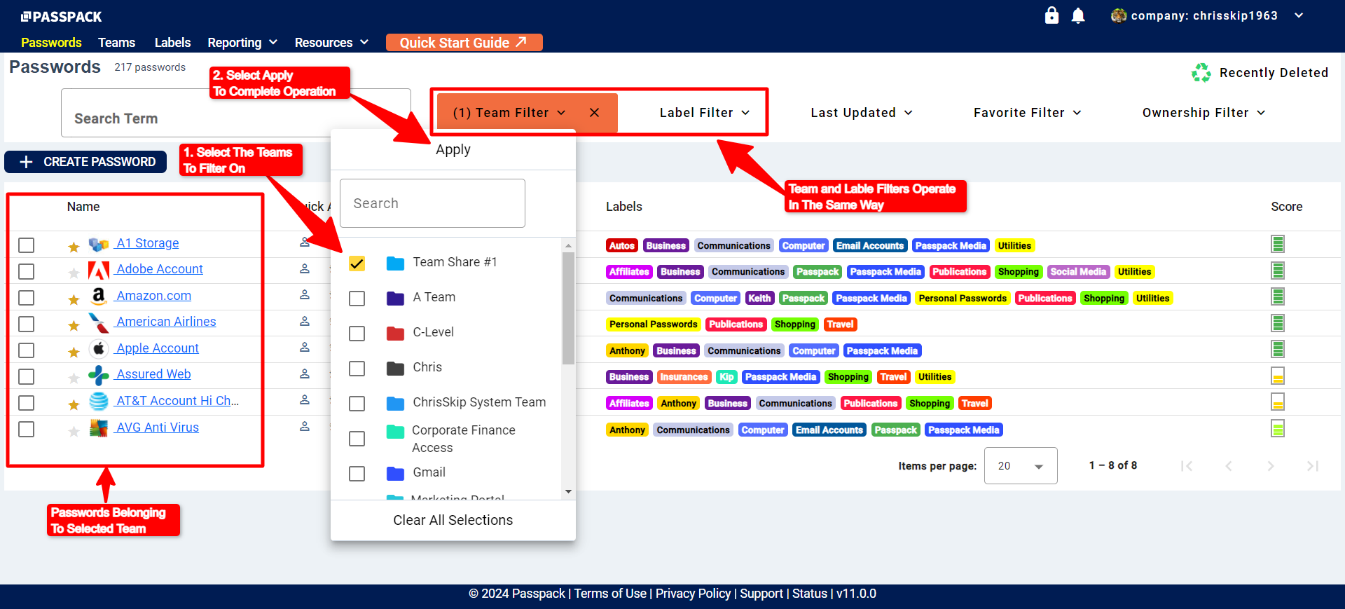The height and width of the screenshot is (609, 1345).
Task: Check the Chris team checkbox
Action: [357, 368]
